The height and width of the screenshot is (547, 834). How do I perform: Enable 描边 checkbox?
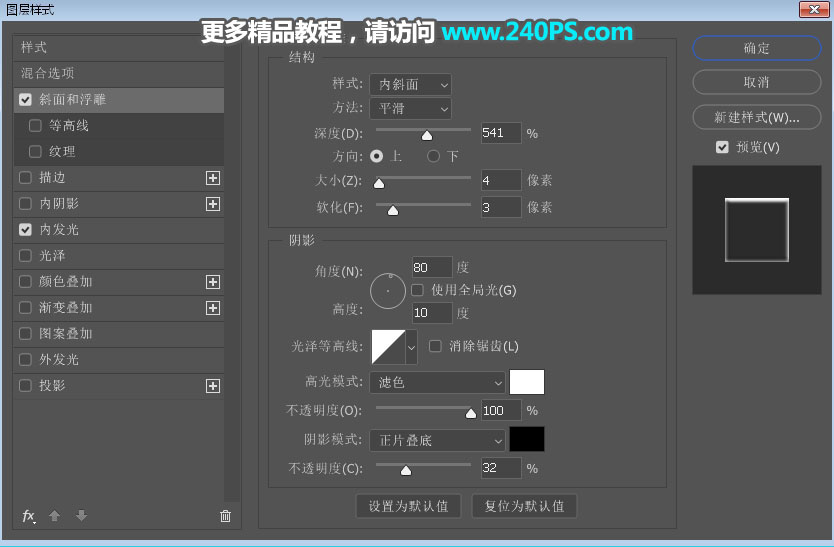click(x=25, y=178)
